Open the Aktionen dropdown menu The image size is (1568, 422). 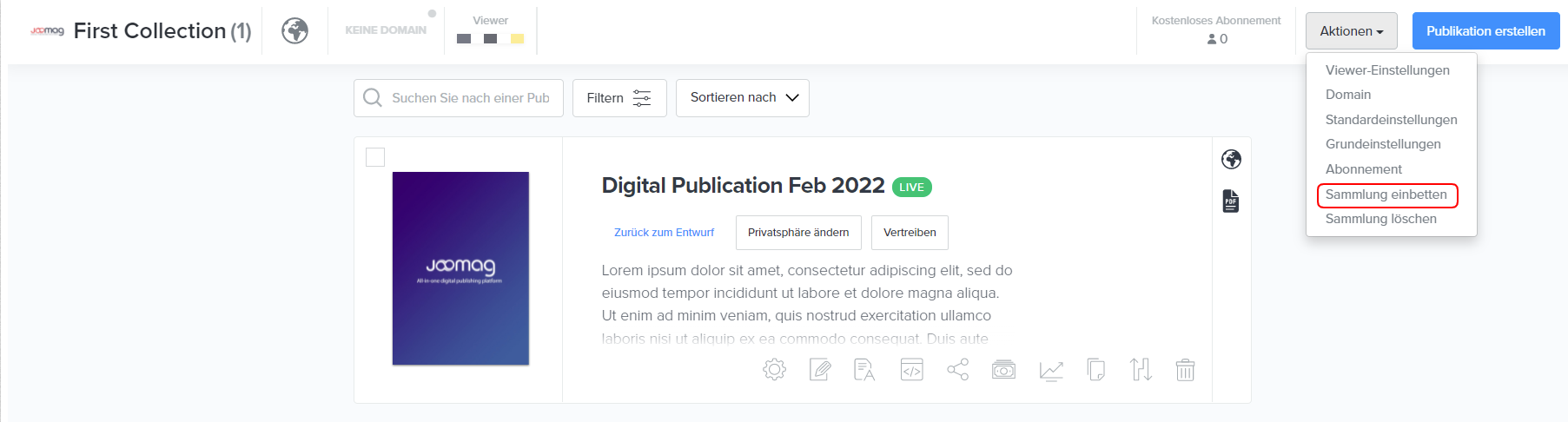1351,31
